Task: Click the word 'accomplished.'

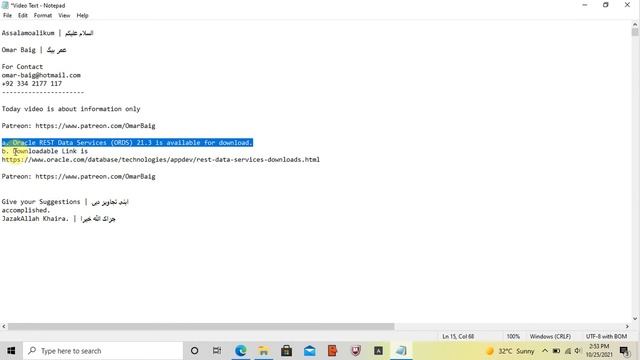Action: coord(26,210)
